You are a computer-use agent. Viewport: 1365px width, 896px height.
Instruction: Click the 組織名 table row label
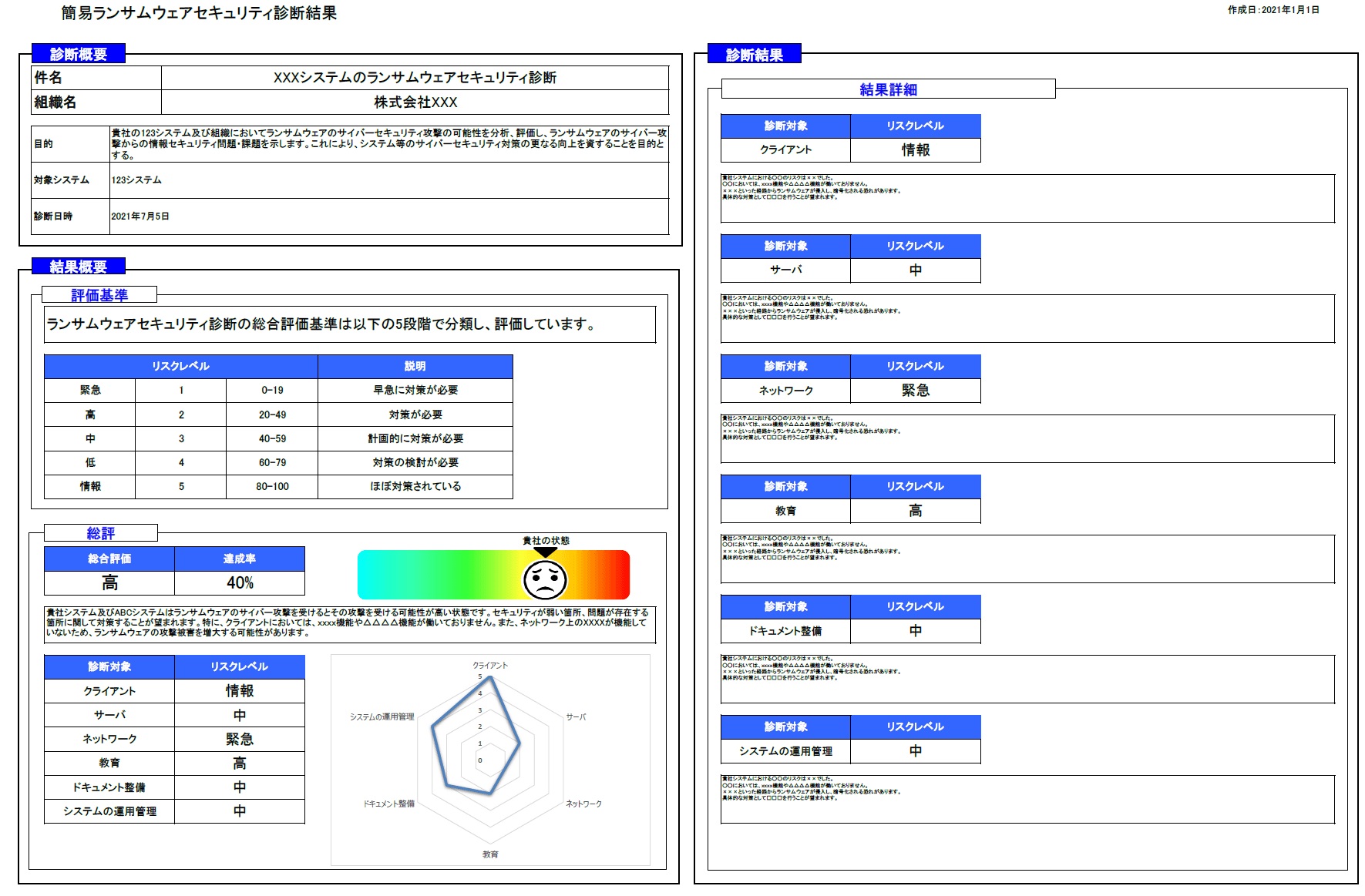pyautogui.click(x=54, y=101)
